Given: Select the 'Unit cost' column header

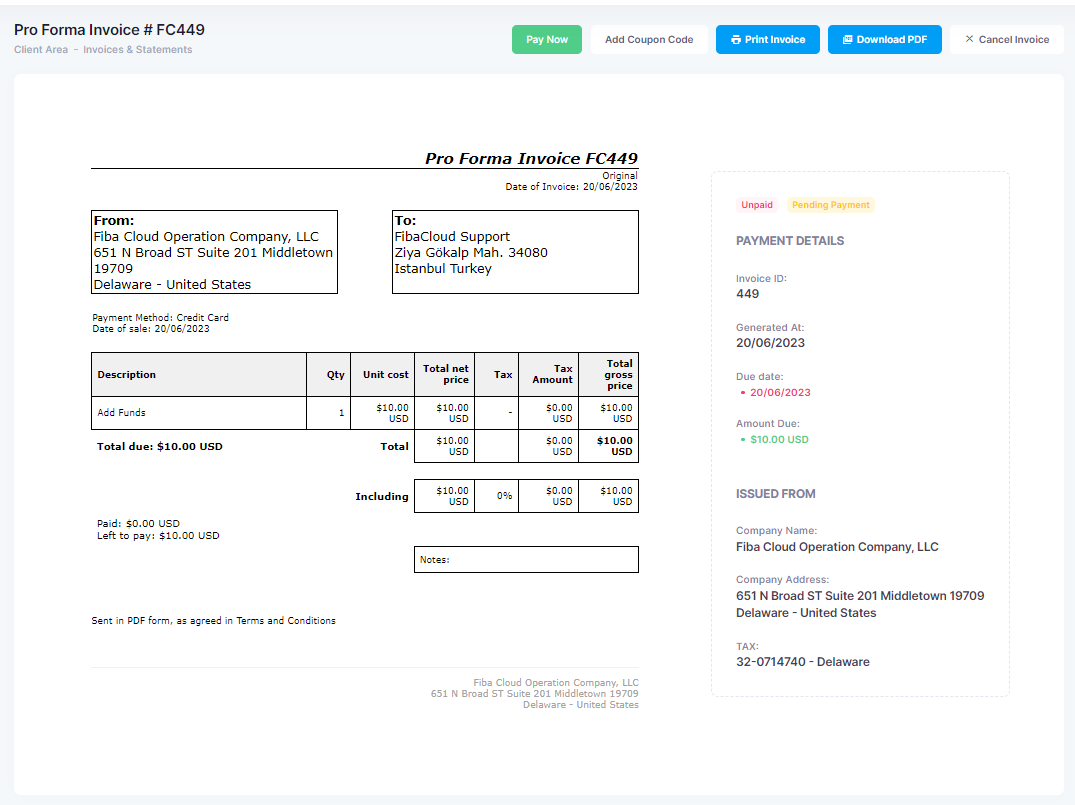Looking at the screenshot, I should point(385,374).
